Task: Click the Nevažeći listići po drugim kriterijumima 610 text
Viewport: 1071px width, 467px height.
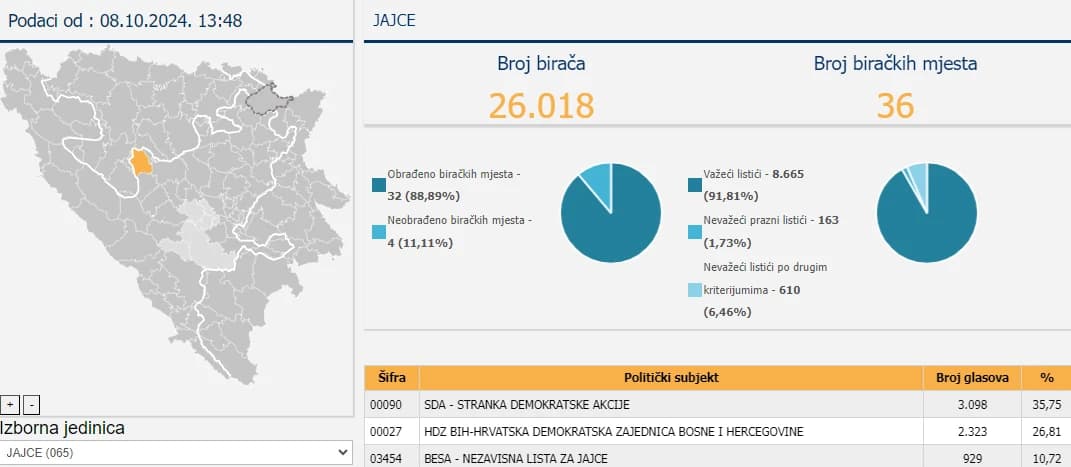Action: pos(765,289)
